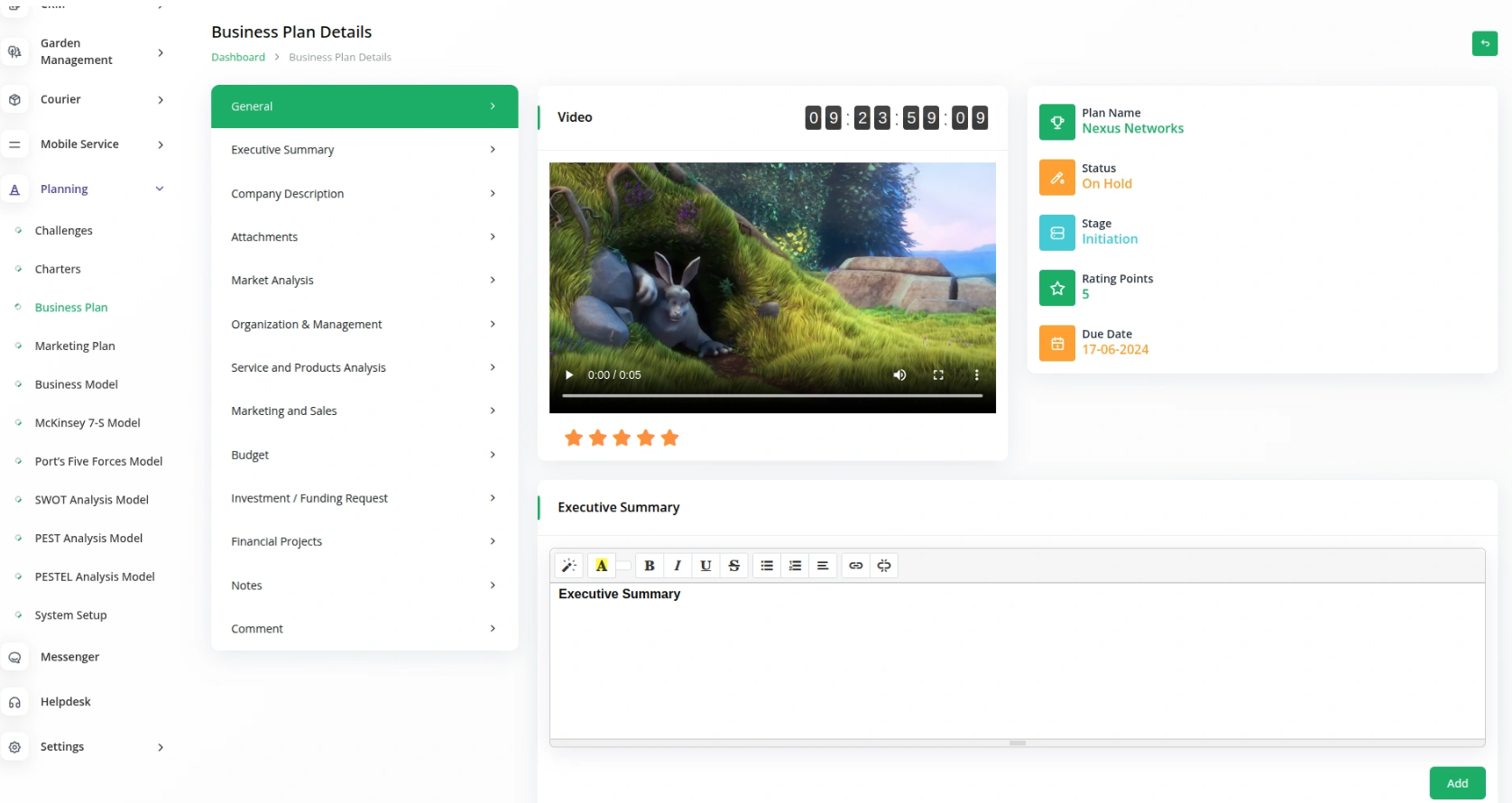This screenshot has height=803, width=1512.
Task: Toggle bold formatting in editor
Action: tap(649, 566)
